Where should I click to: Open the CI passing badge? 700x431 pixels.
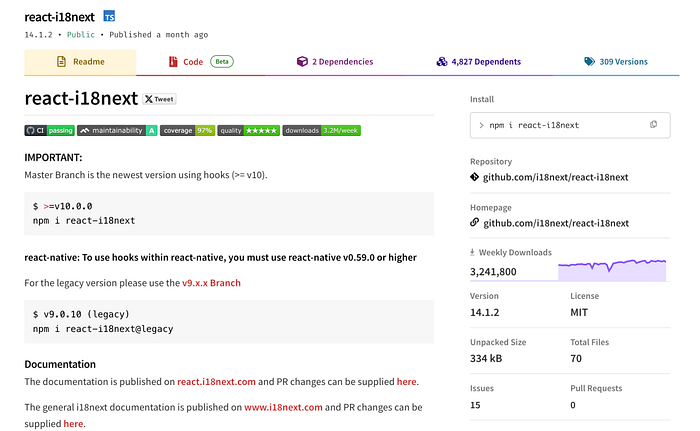[x=50, y=130]
